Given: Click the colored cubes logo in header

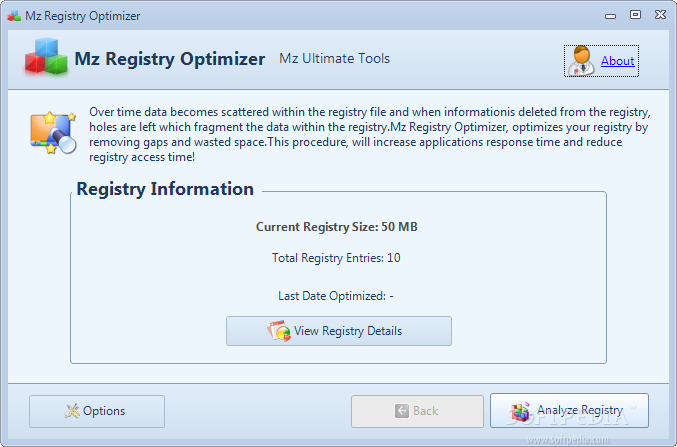Looking at the screenshot, I should [x=46, y=57].
